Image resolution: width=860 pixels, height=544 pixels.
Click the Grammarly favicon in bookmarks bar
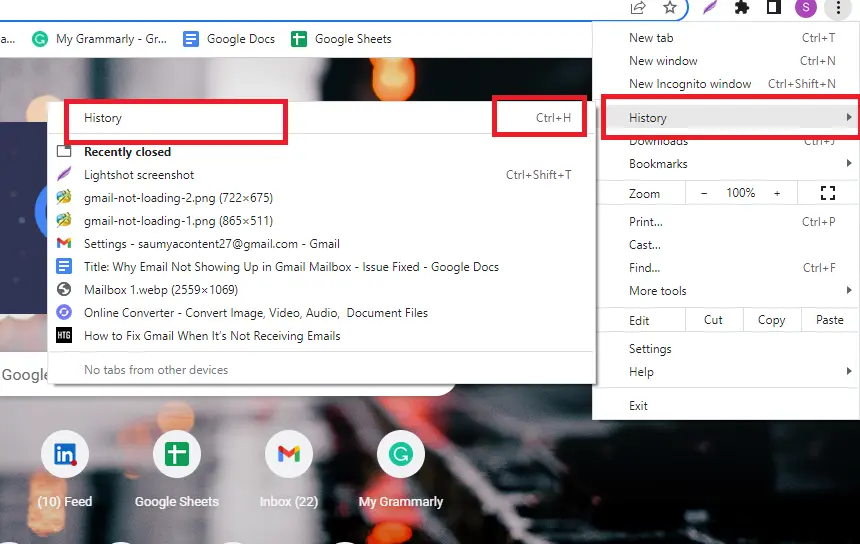[39, 39]
